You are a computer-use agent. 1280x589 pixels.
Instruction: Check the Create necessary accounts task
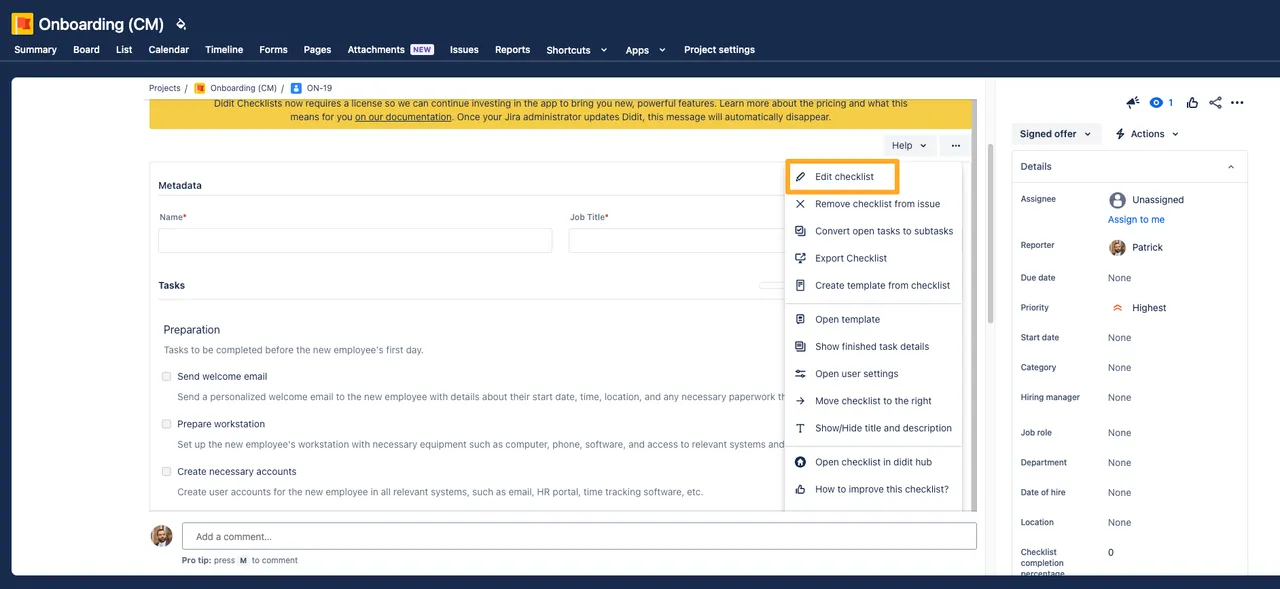pos(167,471)
